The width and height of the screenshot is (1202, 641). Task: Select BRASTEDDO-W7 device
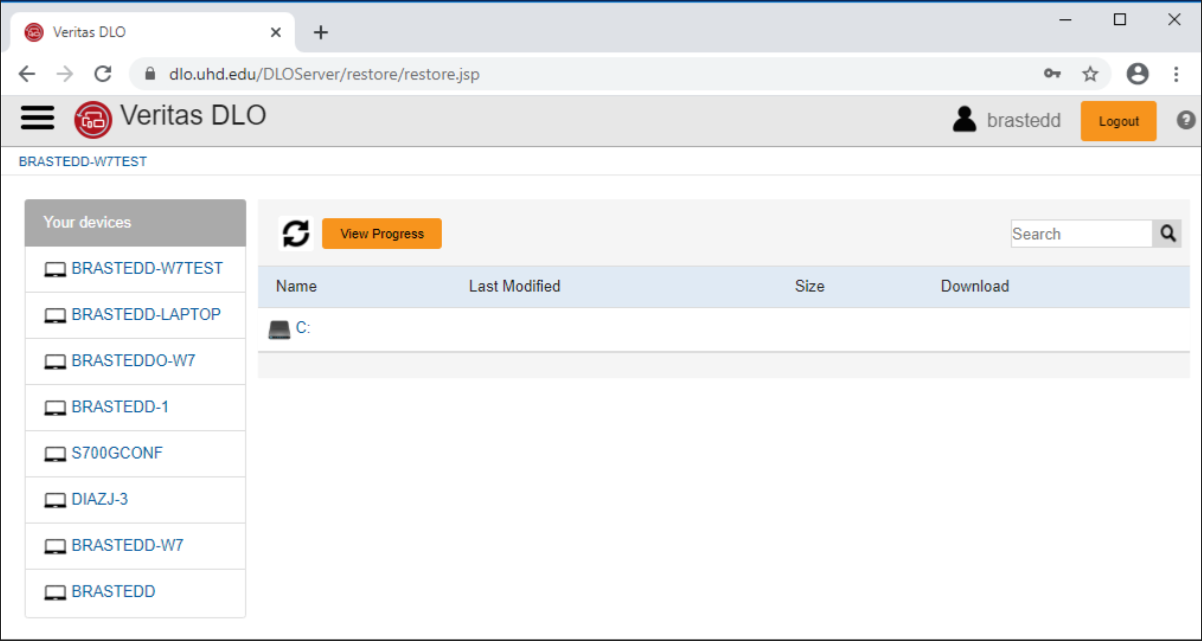(x=133, y=360)
